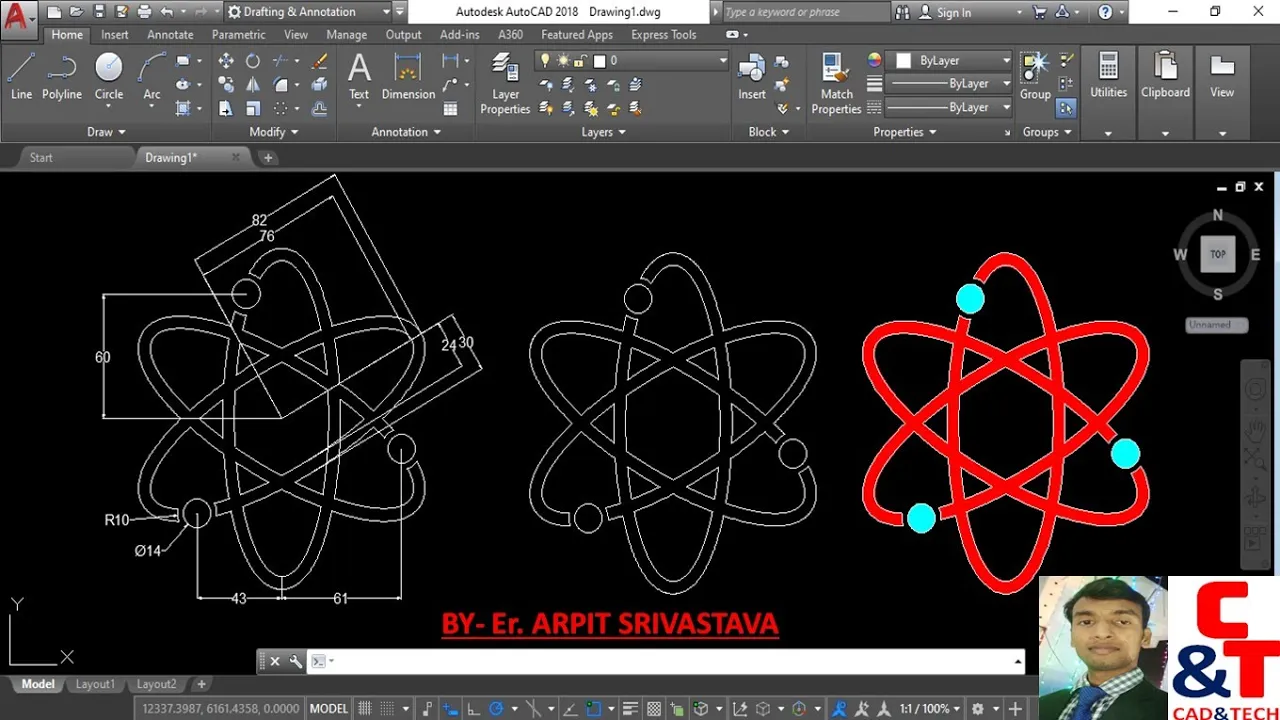The height and width of the screenshot is (720, 1280).
Task: Click the Plot printer icon
Action: [144, 12]
